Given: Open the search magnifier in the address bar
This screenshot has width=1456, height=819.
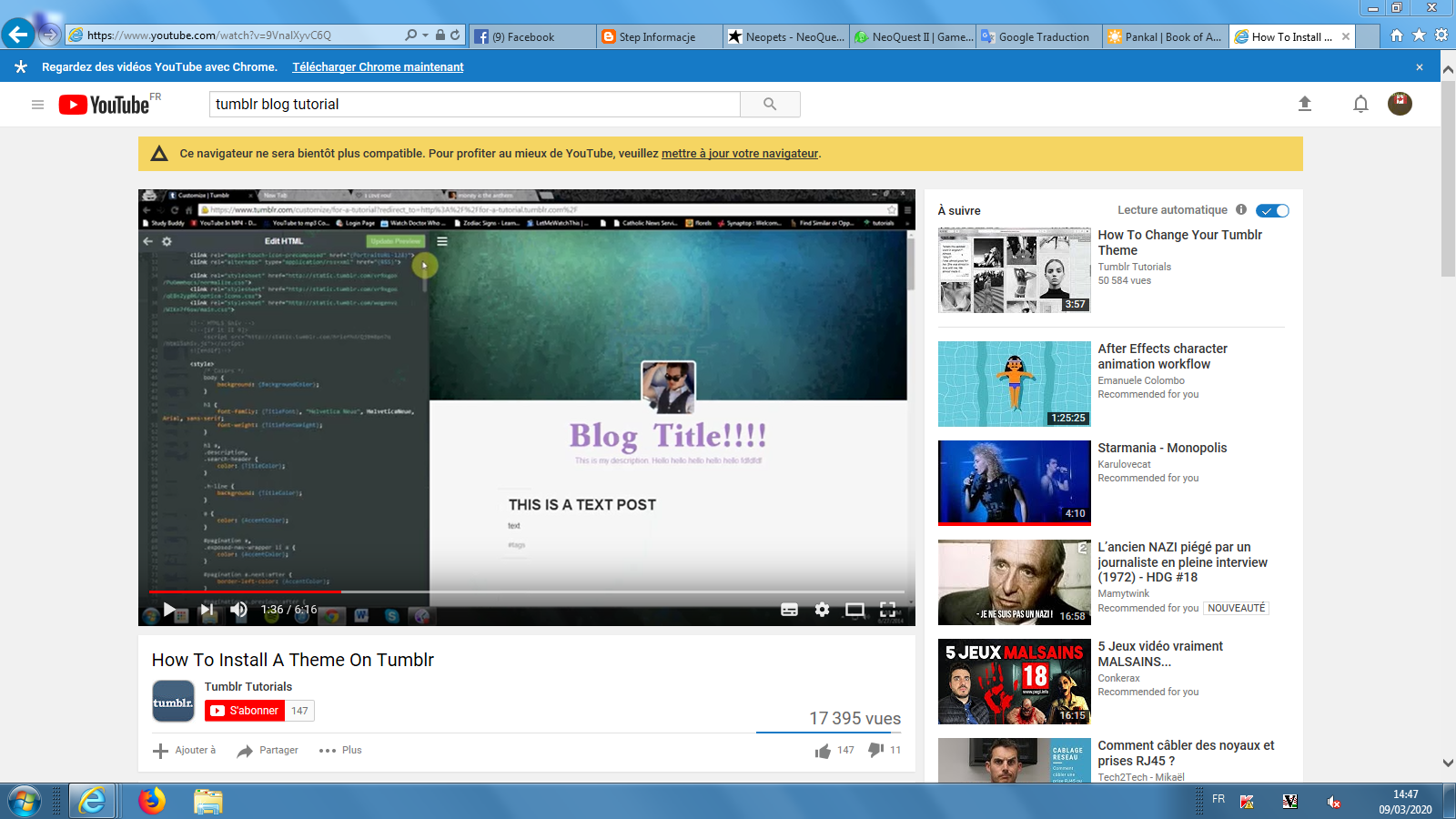Looking at the screenshot, I should click(411, 35).
